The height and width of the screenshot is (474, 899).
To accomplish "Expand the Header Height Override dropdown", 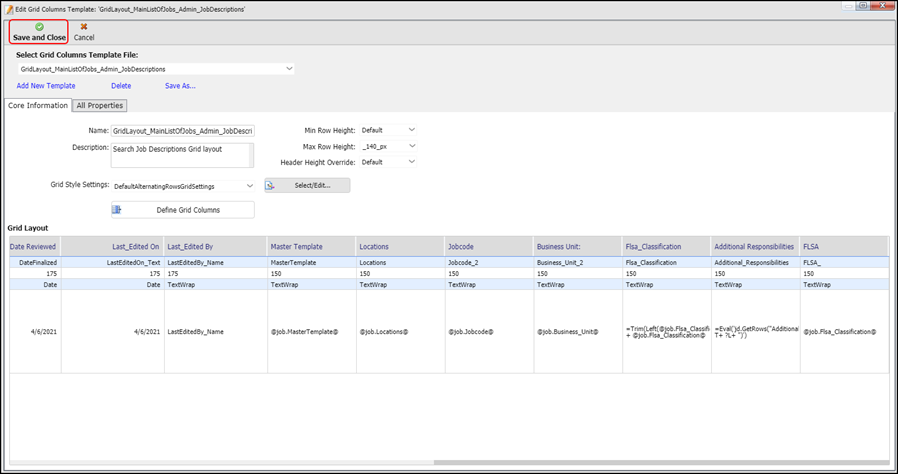I will [411, 162].
